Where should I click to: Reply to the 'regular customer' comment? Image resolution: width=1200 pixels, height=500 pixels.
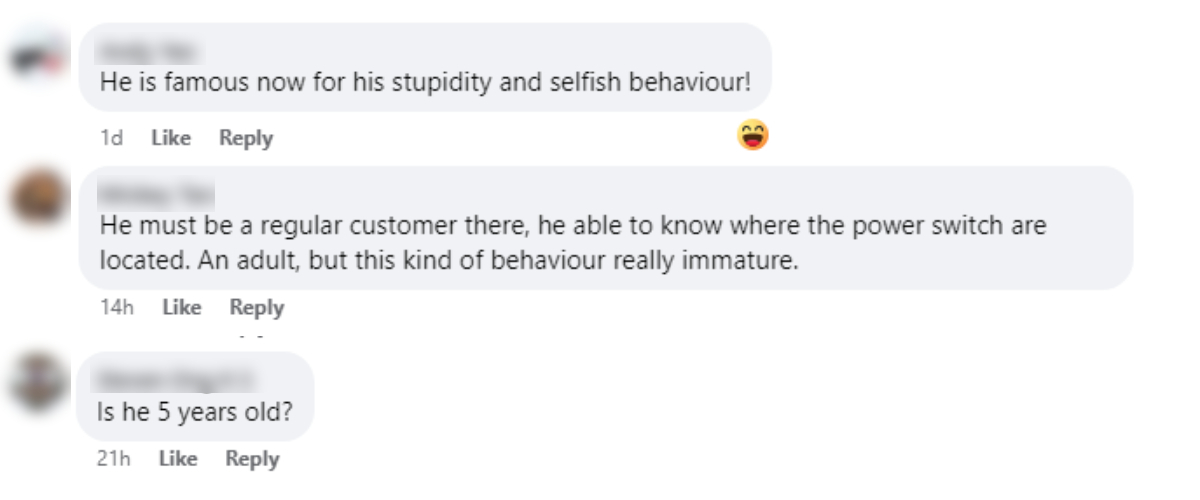pyautogui.click(x=257, y=308)
